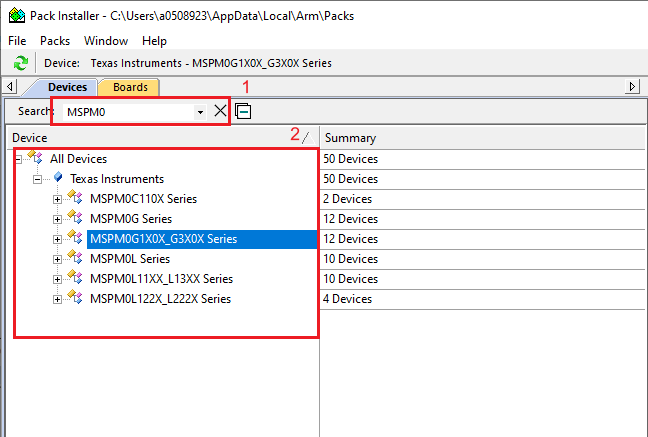Open the File menu

click(17, 41)
